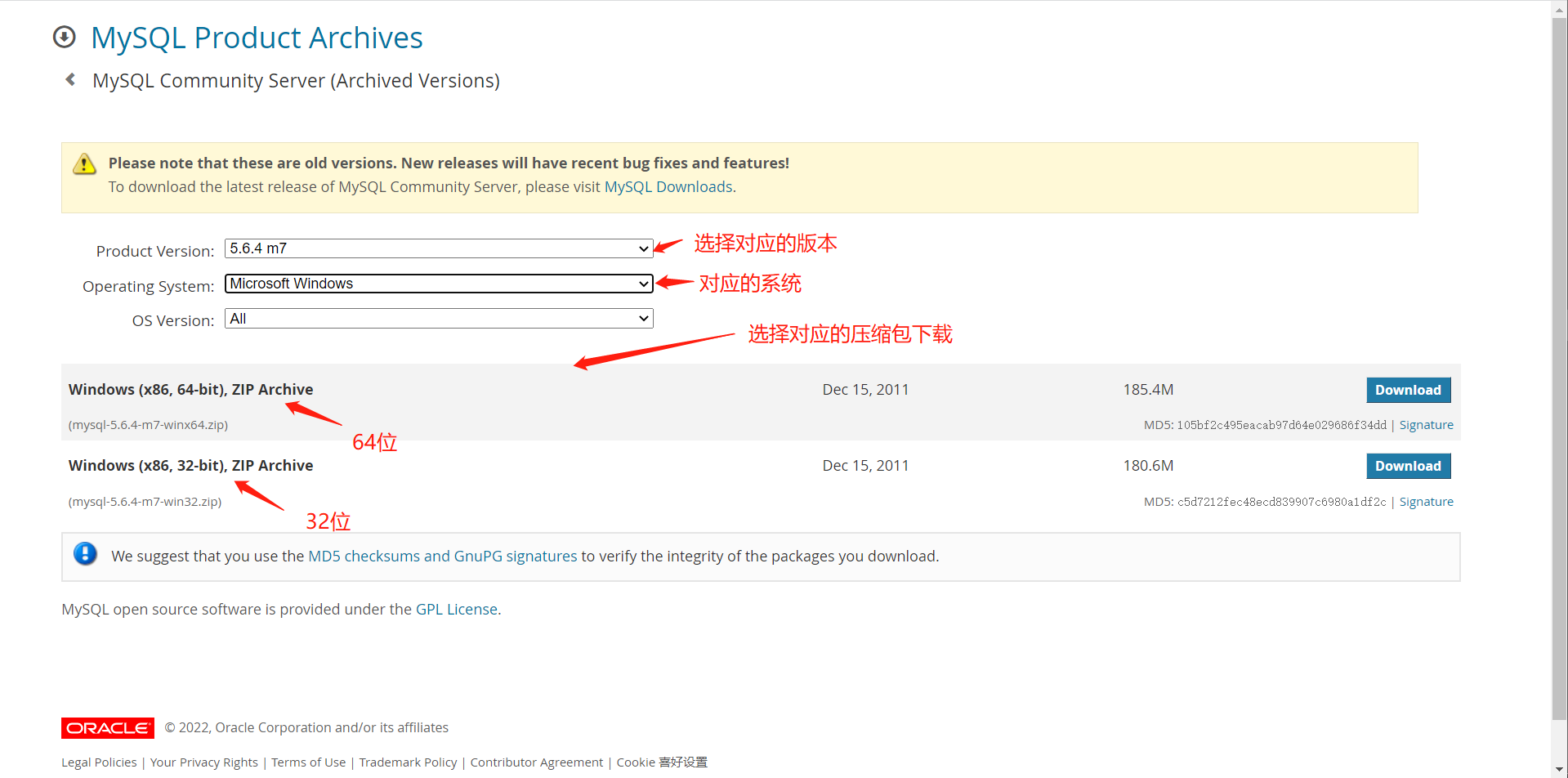Screen dimensions: 1568x778
Task: Open the Product Version dropdown
Action: (x=439, y=248)
